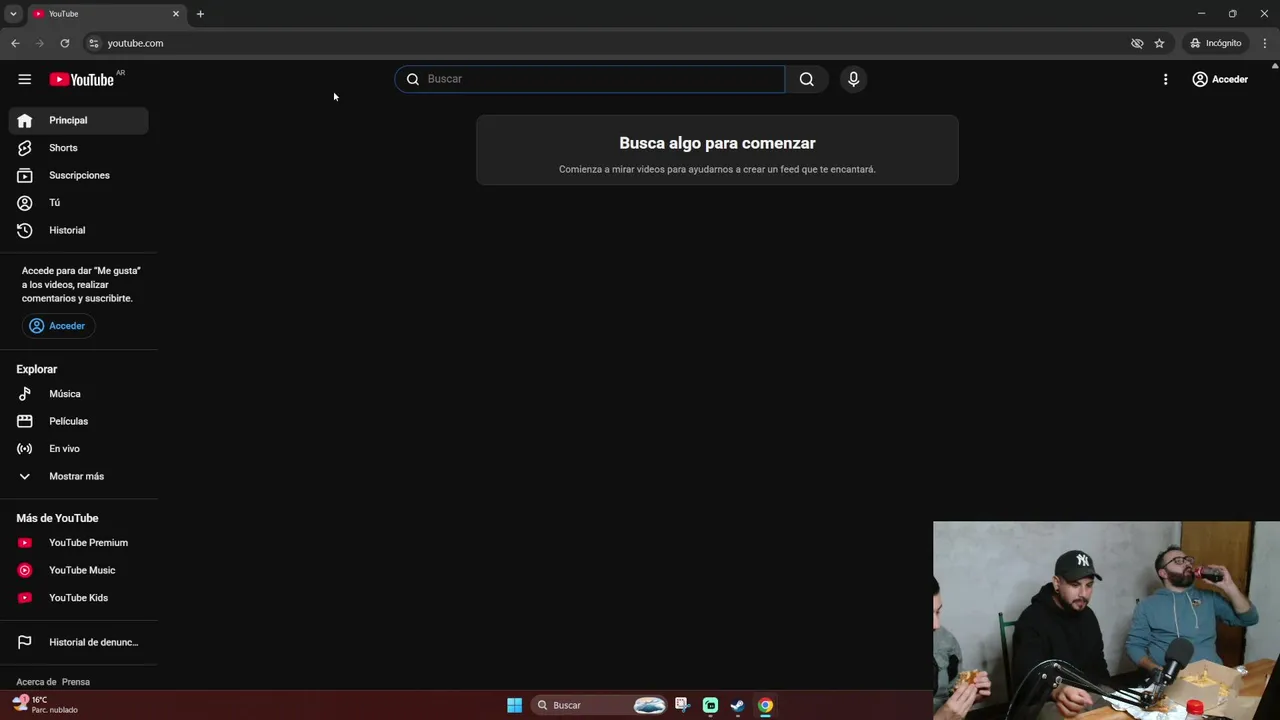Screen dimensions: 1280x720
Task: Click inside the Buscar search field
Action: (x=590, y=79)
